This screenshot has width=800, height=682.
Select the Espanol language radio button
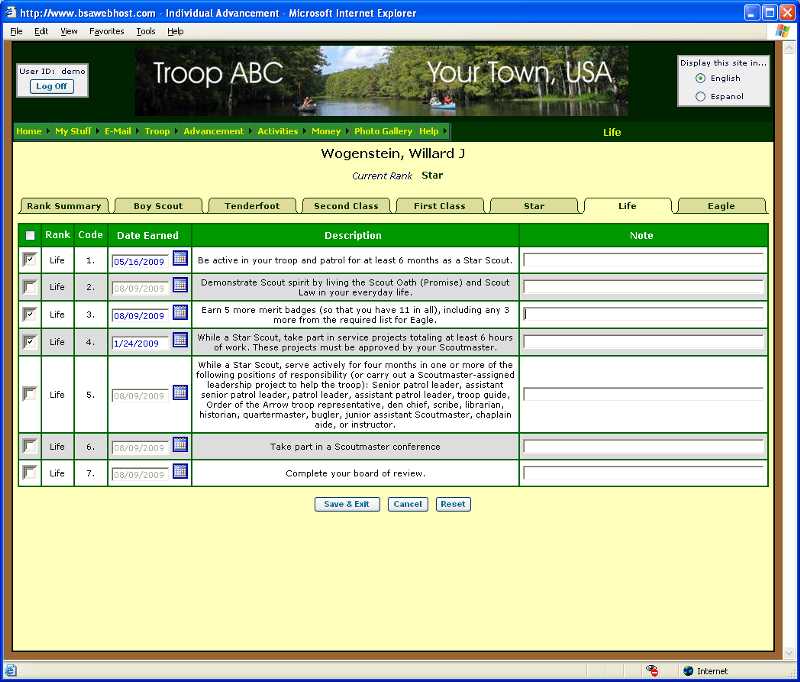(701, 96)
